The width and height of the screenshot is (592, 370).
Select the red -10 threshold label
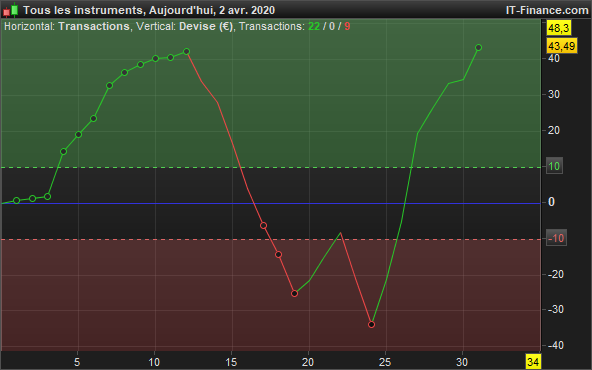pos(556,238)
